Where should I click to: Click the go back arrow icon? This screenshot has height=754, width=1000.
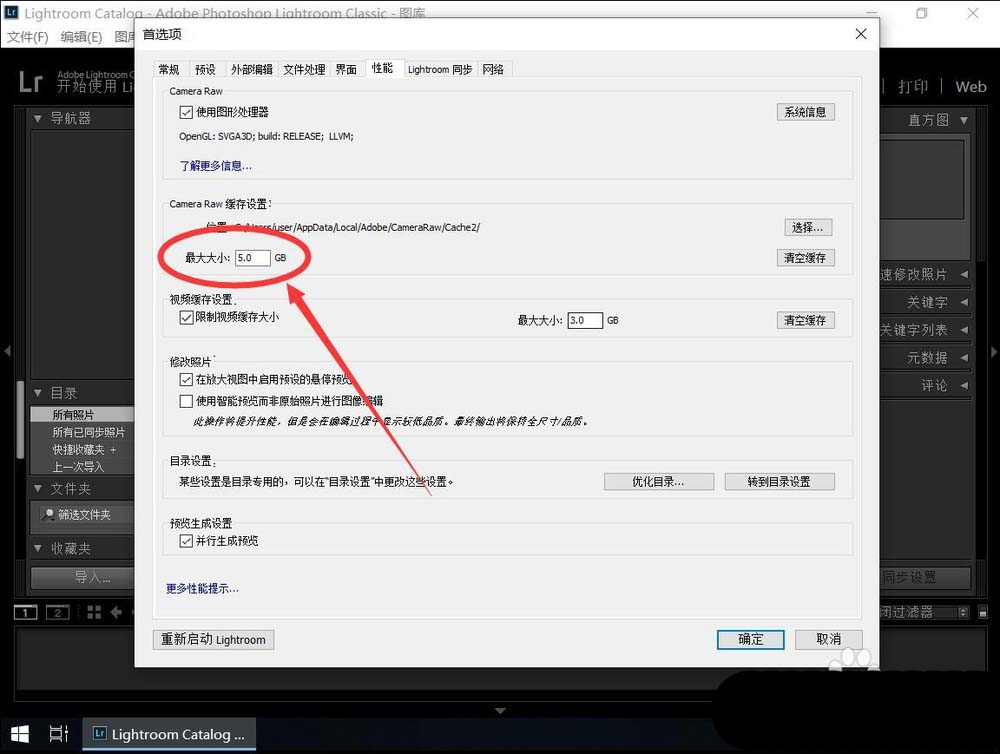coord(115,612)
